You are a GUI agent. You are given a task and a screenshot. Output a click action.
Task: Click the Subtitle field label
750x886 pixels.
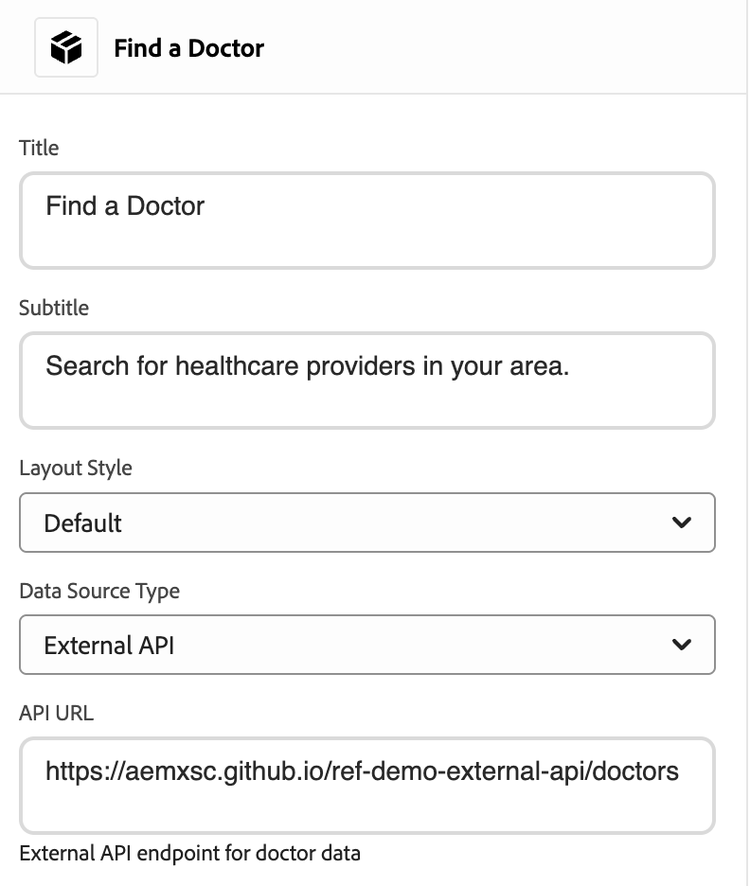point(54,308)
